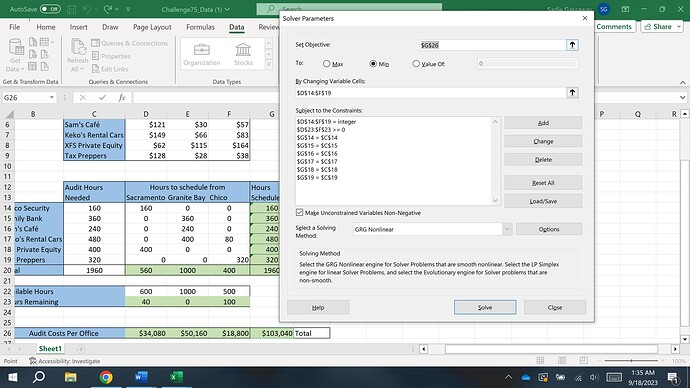Image resolution: width=690 pixels, height=388 pixels.
Task: Adjust the zoom slider in status bar
Action: [631, 361]
